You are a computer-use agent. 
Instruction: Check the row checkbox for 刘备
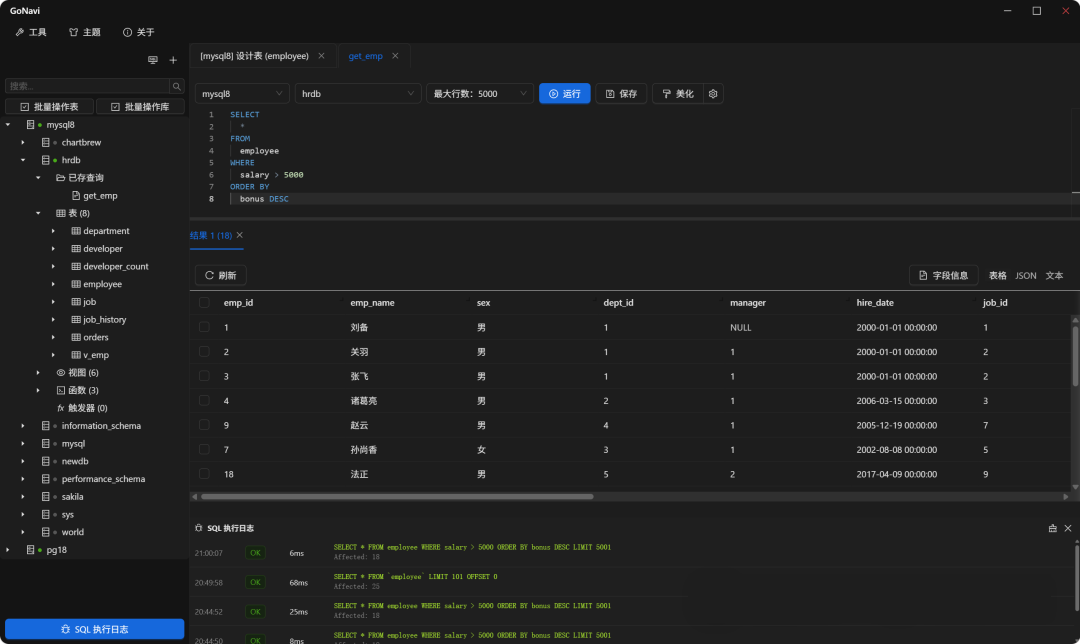[x=204, y=327]
